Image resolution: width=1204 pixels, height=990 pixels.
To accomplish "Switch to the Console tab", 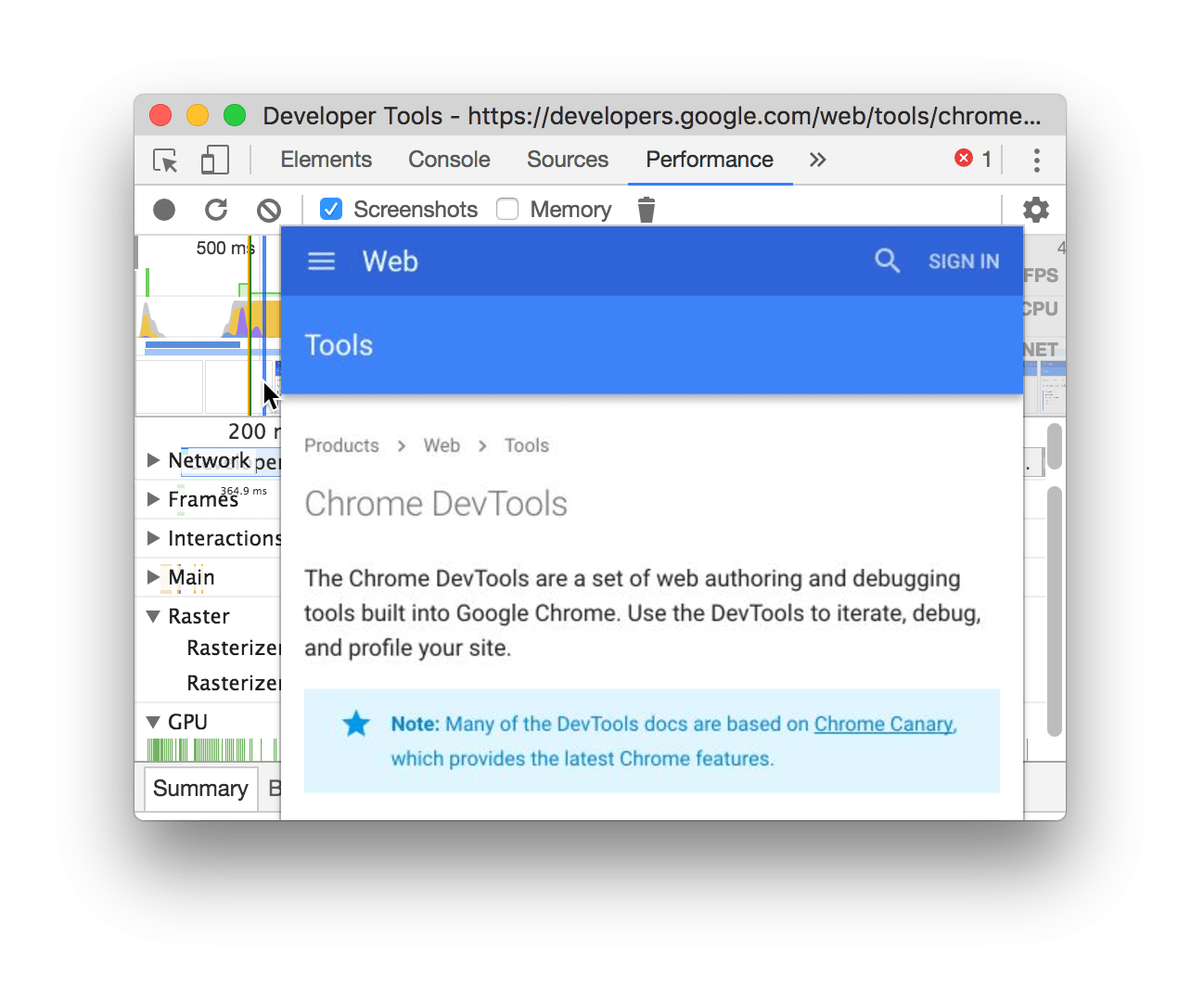I will pos(449,160).
